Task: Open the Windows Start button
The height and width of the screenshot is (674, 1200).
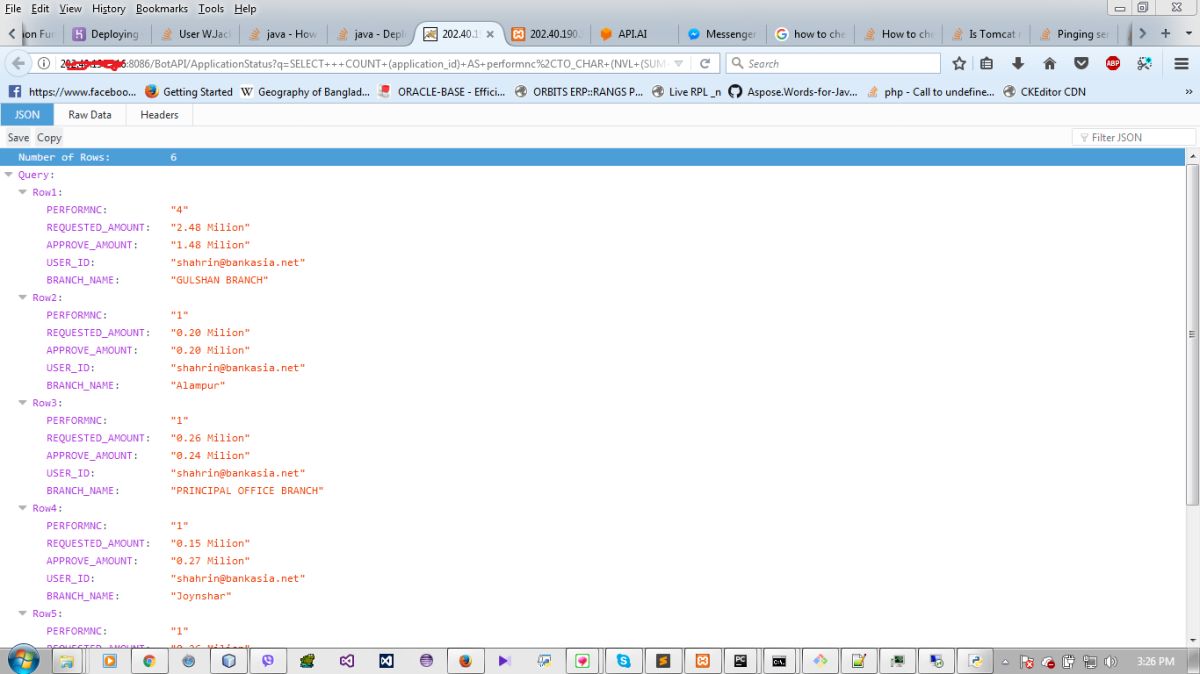Action: 22,660
